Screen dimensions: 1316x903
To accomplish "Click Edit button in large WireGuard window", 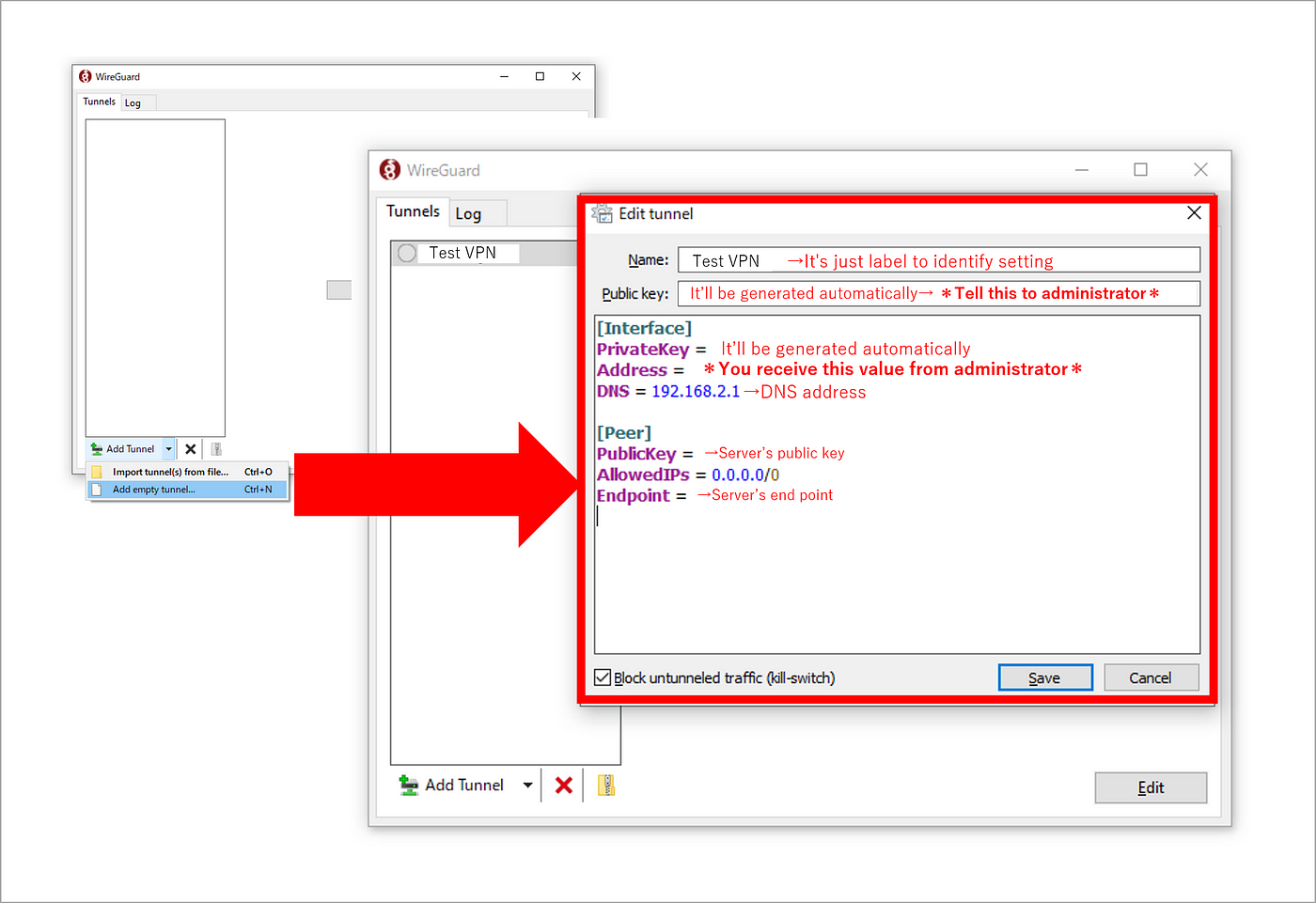I will pyautogui.click(x=1151, y=787).
